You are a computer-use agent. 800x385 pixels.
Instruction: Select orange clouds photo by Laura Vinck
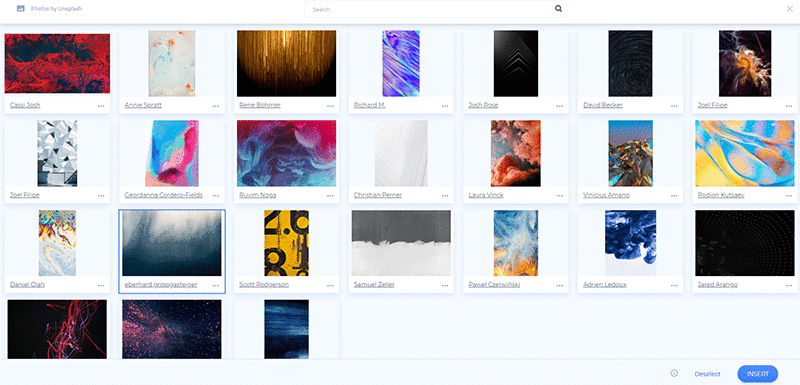515,153
